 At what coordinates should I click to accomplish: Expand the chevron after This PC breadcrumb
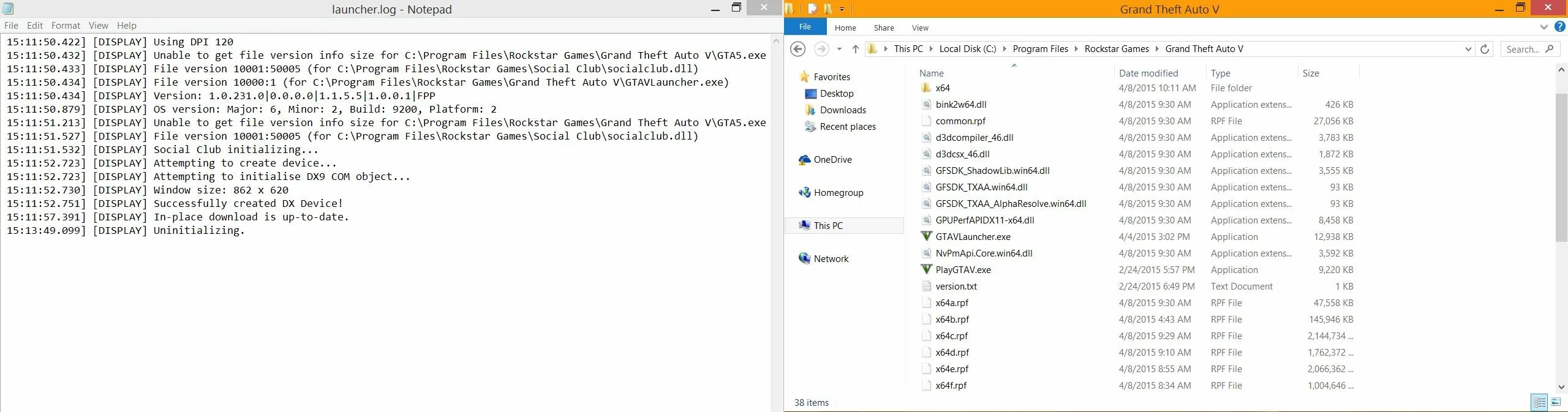point(932,49)
